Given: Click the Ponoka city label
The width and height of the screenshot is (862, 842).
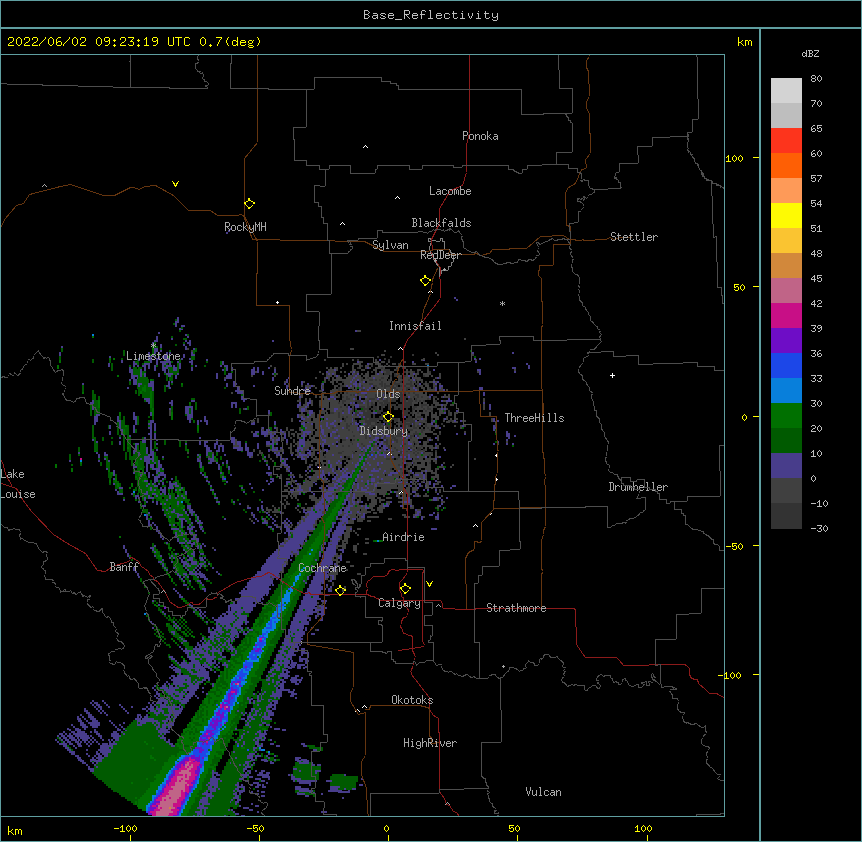Looking at the screenshot, I should [480, 136].
